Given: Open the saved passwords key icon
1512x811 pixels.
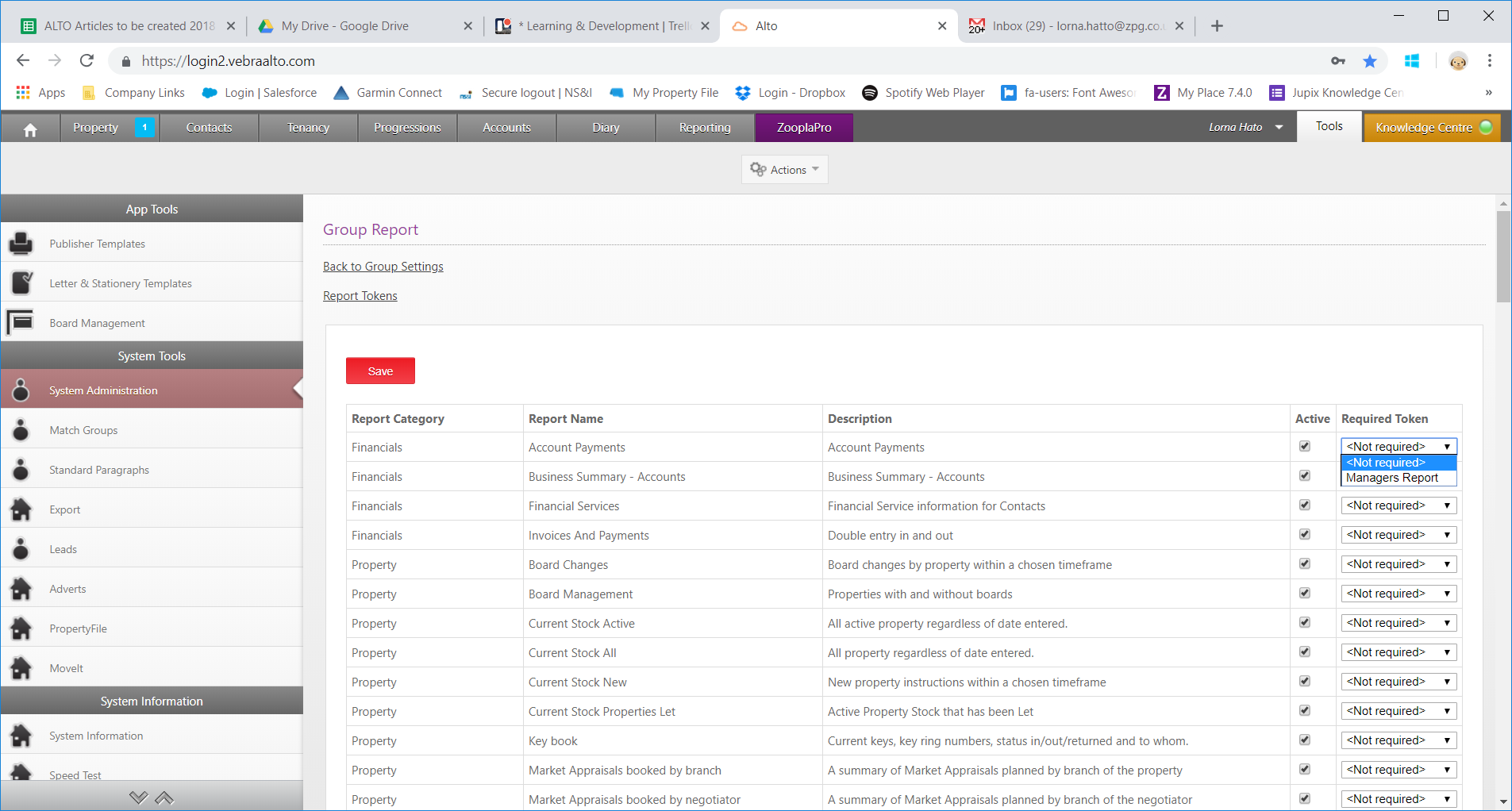Looking at the screenshot, I should click(x=1338, y=61).
